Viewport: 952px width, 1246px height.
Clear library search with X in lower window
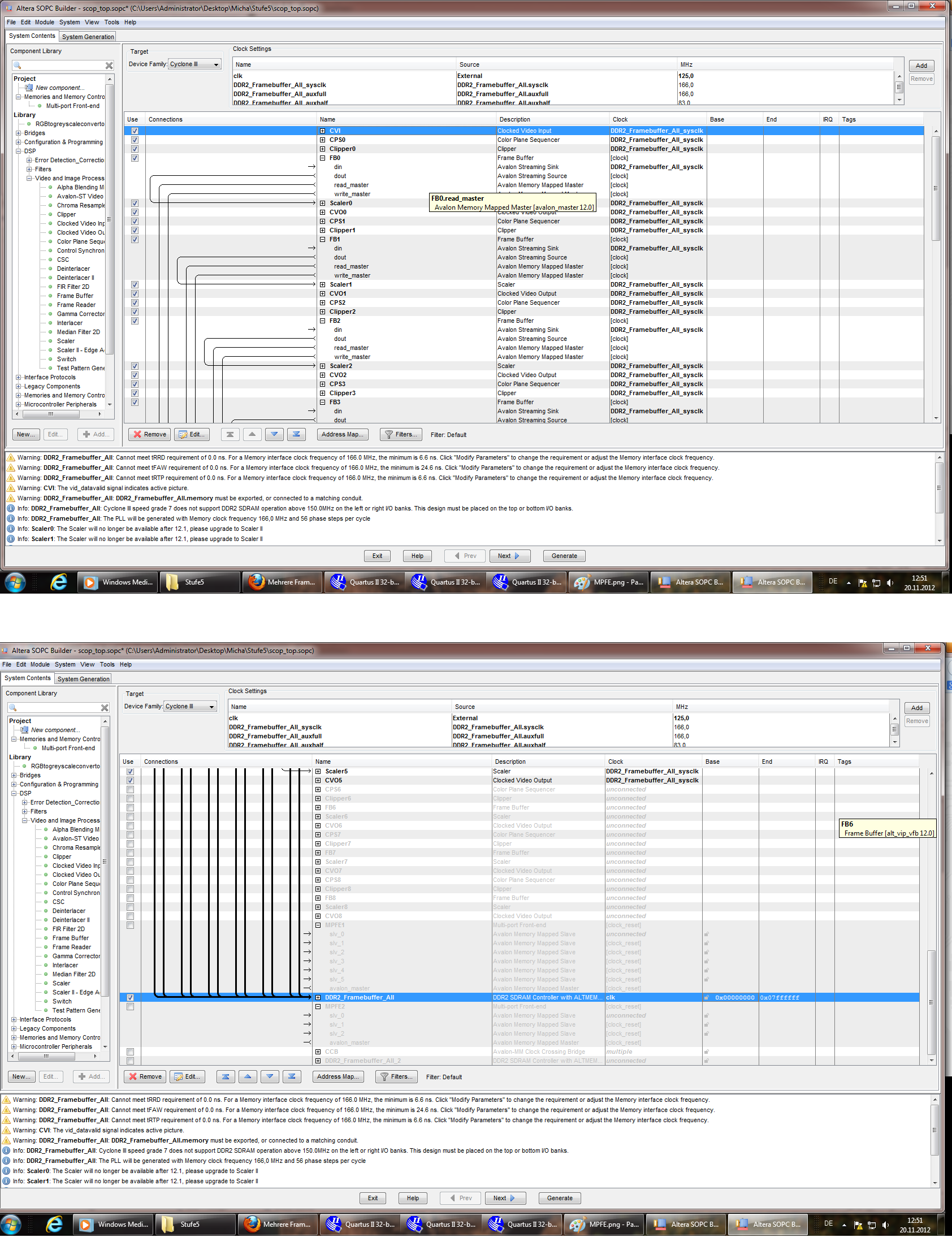(x=104, y=708)
